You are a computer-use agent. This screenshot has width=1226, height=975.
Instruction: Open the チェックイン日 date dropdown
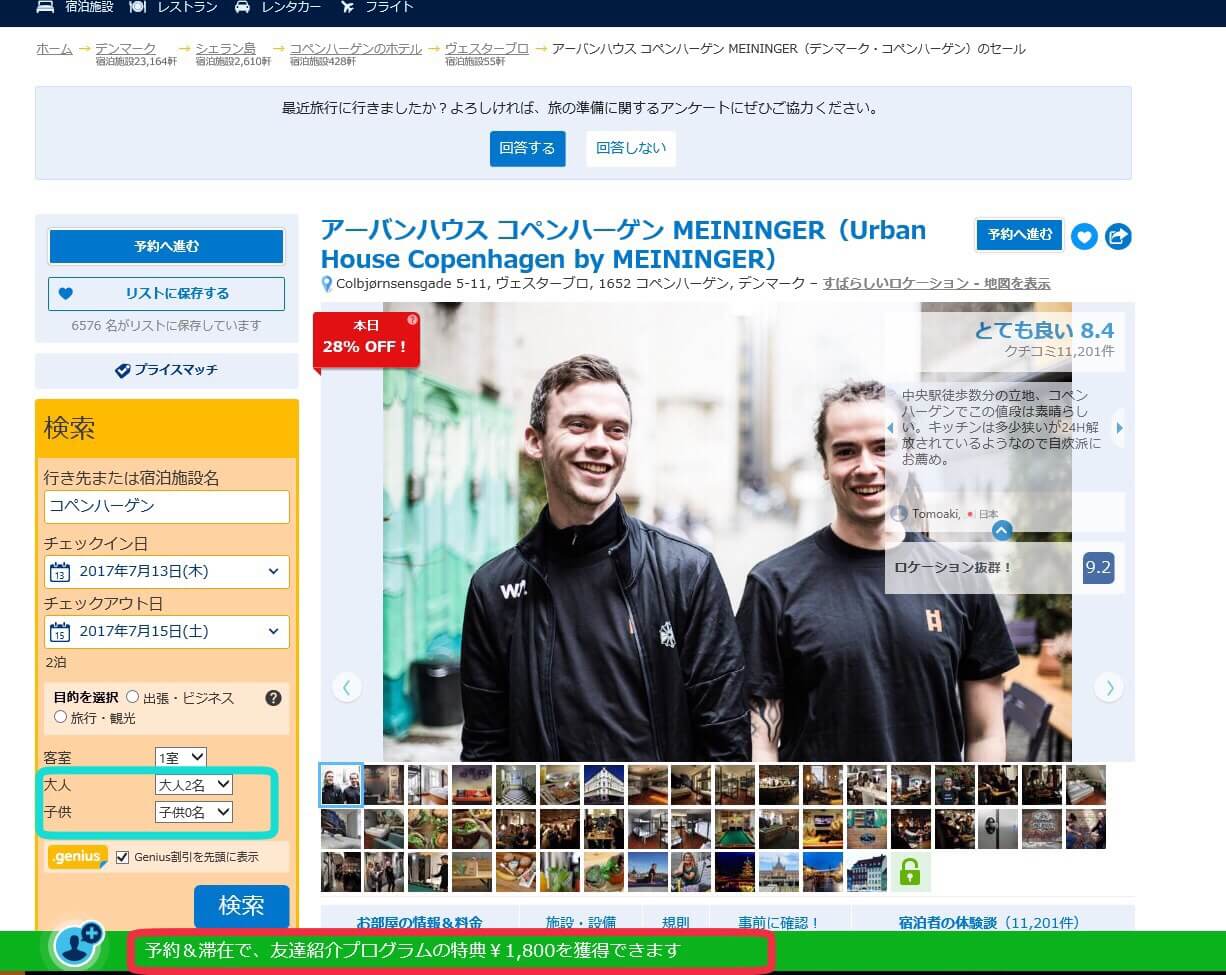coord(167,572)
